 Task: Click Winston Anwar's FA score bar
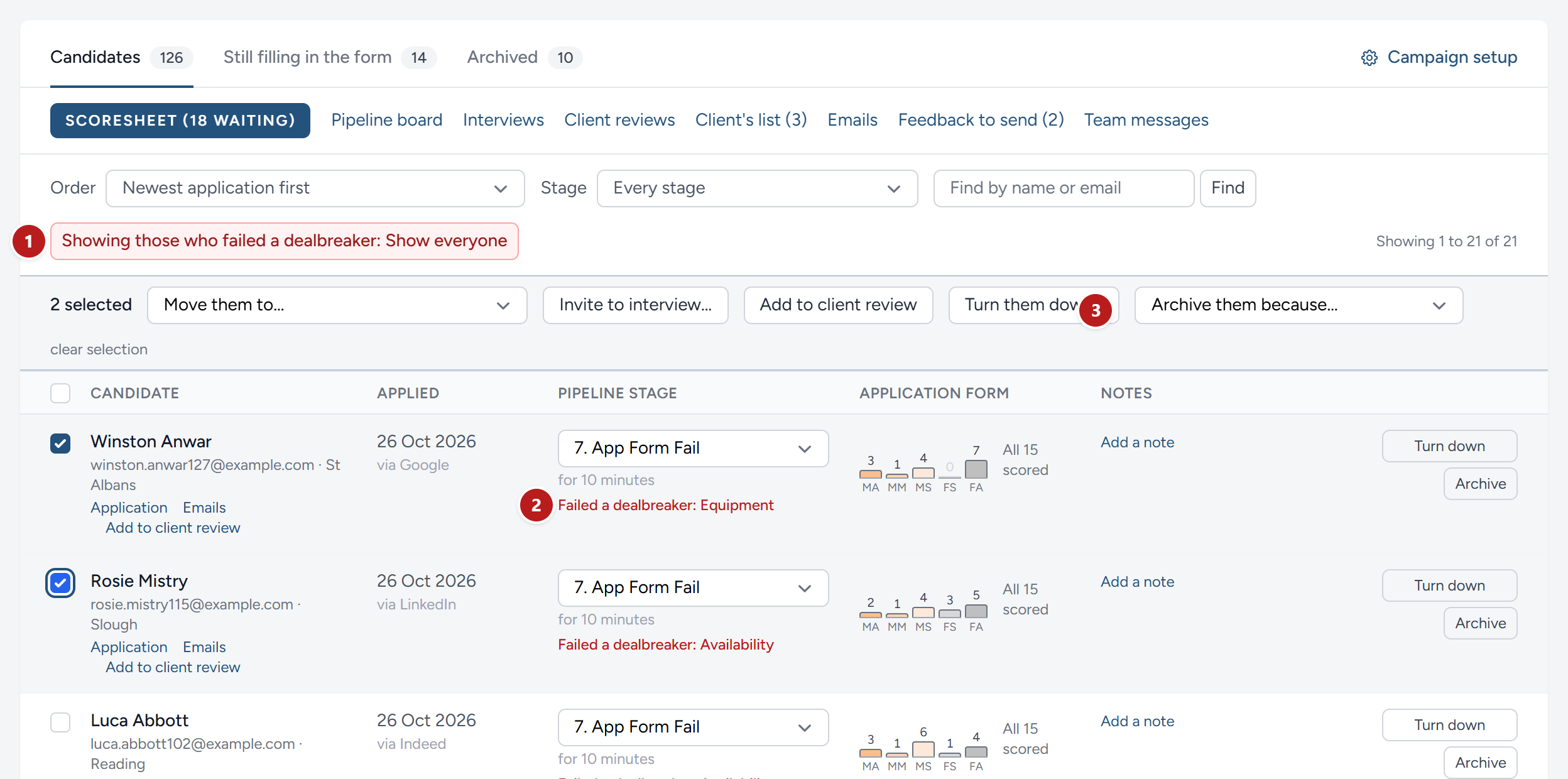tap(976, 469)
